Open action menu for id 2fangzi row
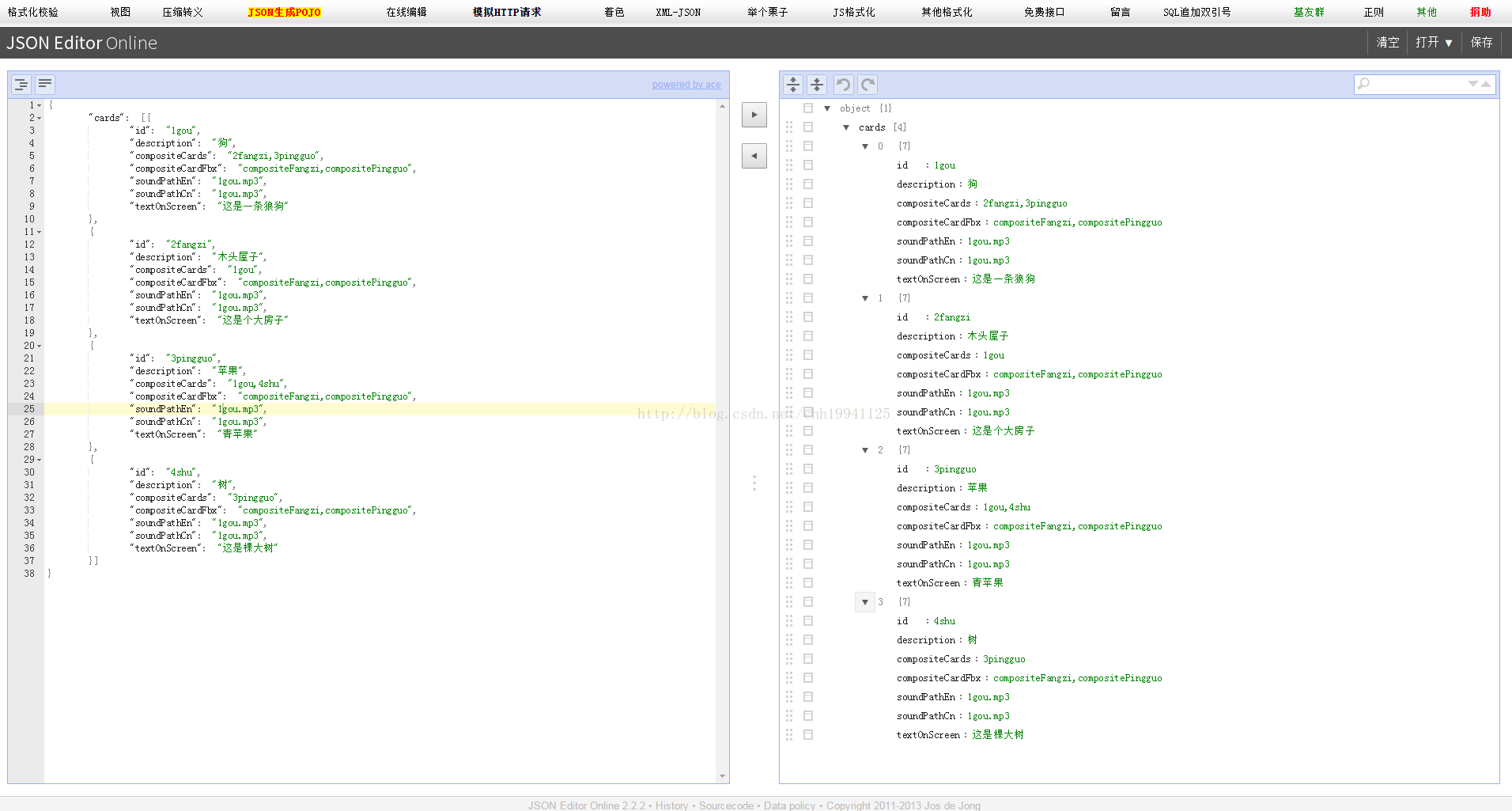 808,317
